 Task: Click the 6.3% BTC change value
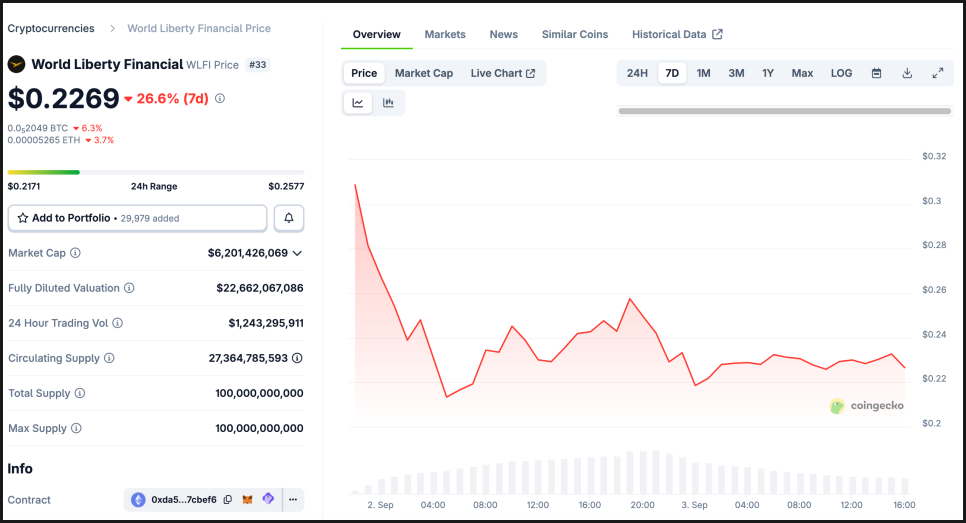(x=92, y=128)
